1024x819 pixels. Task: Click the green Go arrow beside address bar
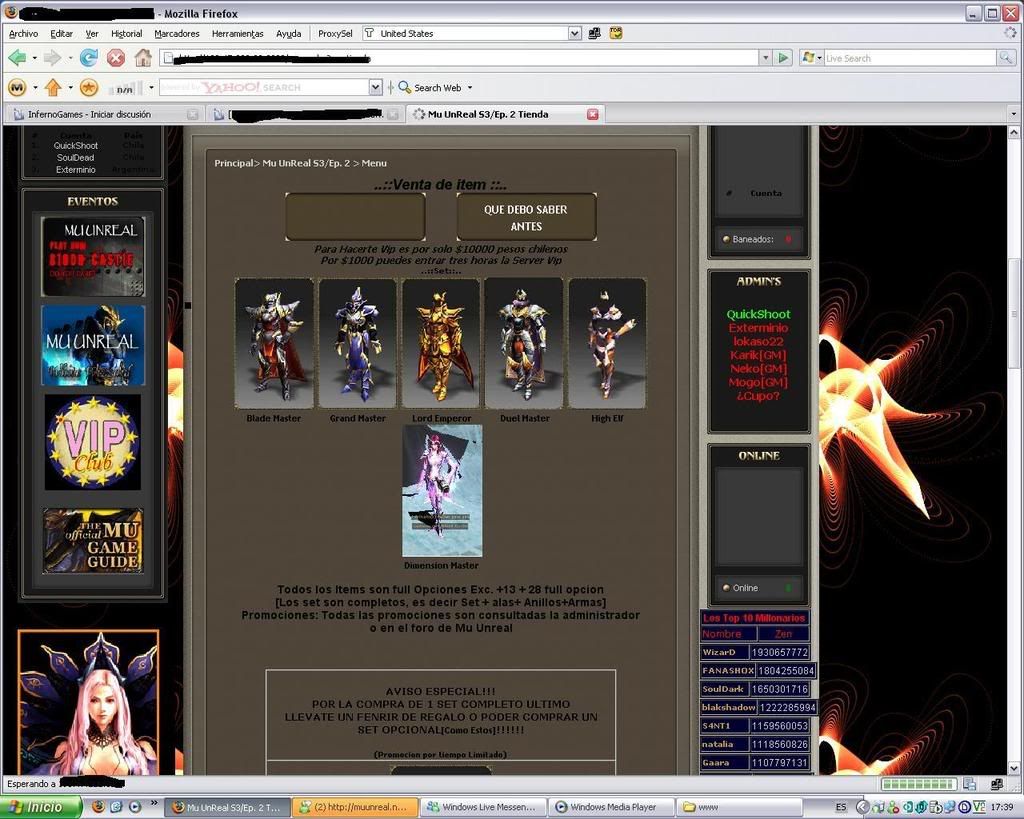point(783,58)
